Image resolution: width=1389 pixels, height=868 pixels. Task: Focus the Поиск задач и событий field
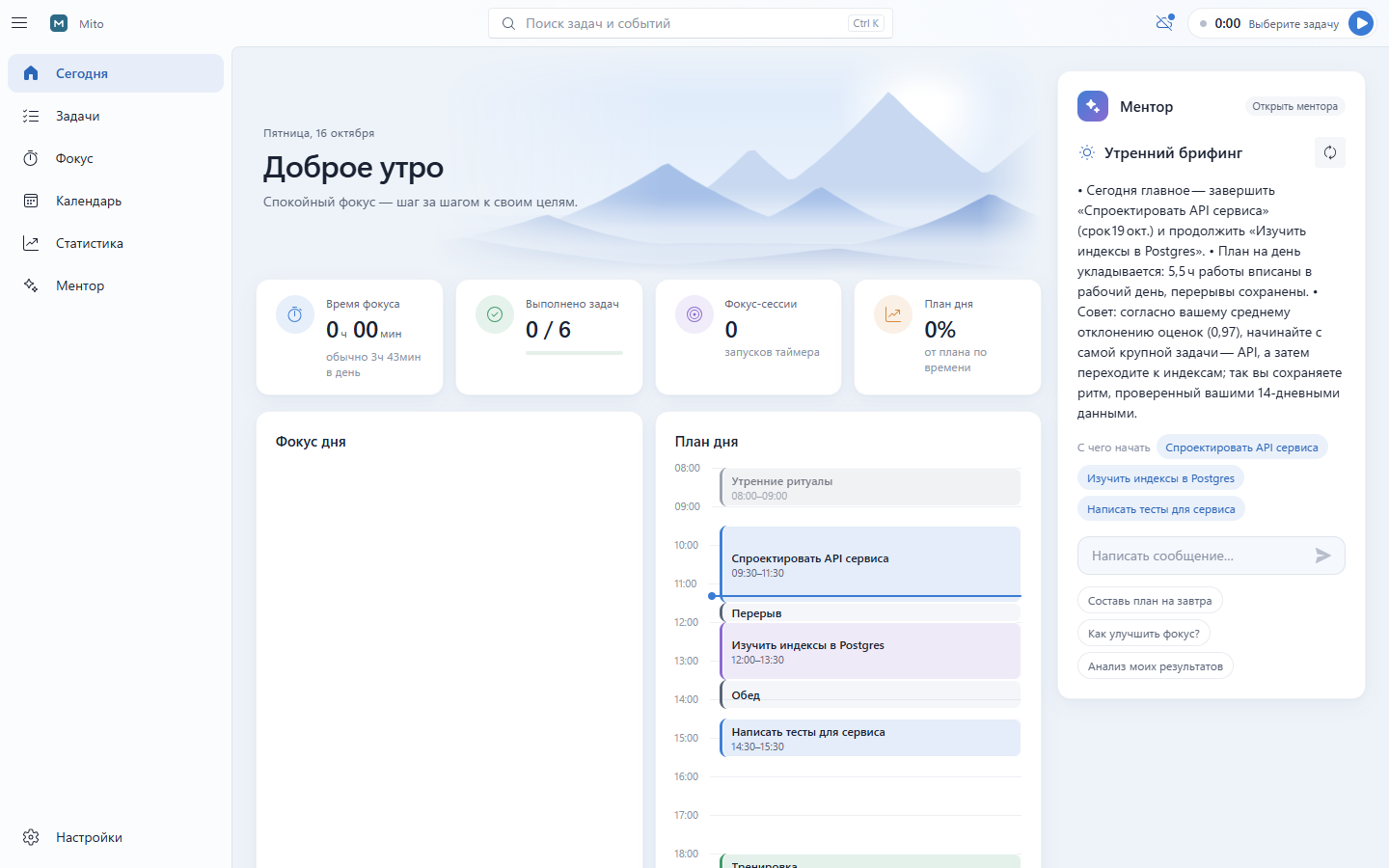[x=691, y=23]
